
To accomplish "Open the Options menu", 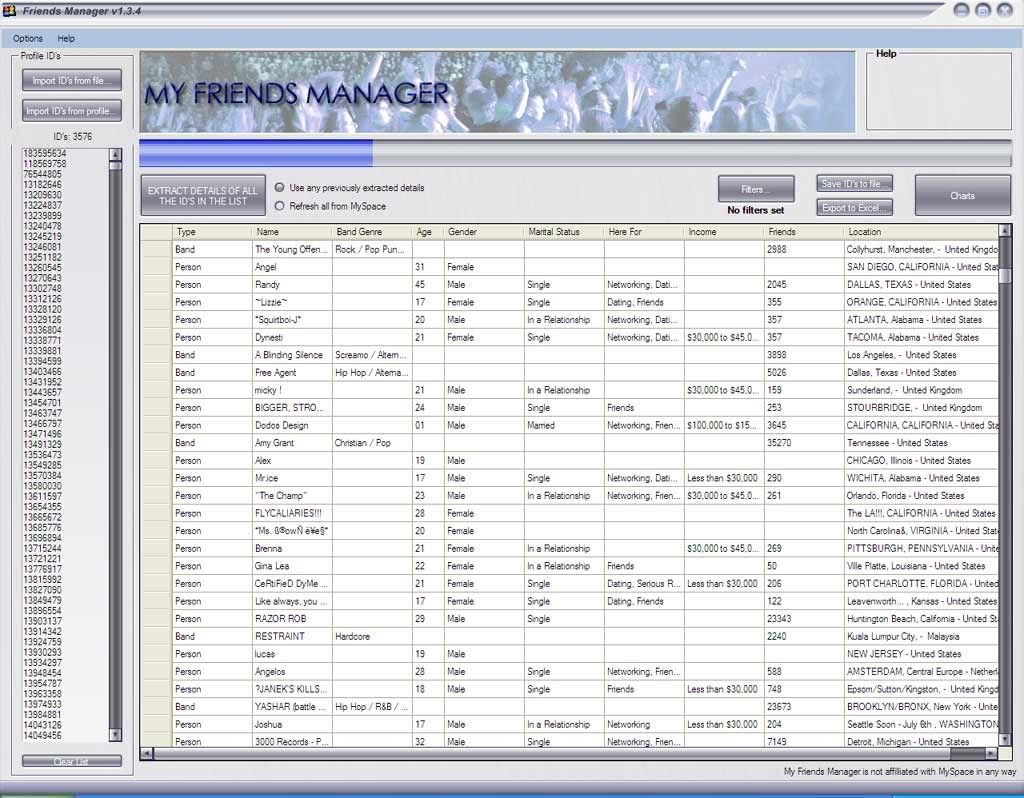I will 27,39.
